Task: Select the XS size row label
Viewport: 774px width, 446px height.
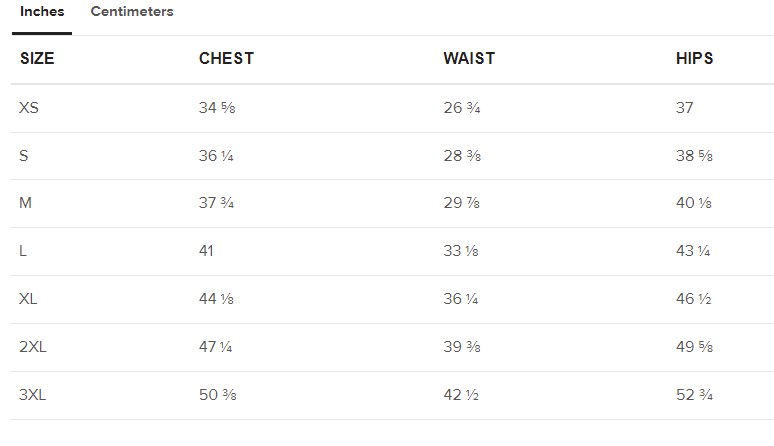Action: click(29, 108)
